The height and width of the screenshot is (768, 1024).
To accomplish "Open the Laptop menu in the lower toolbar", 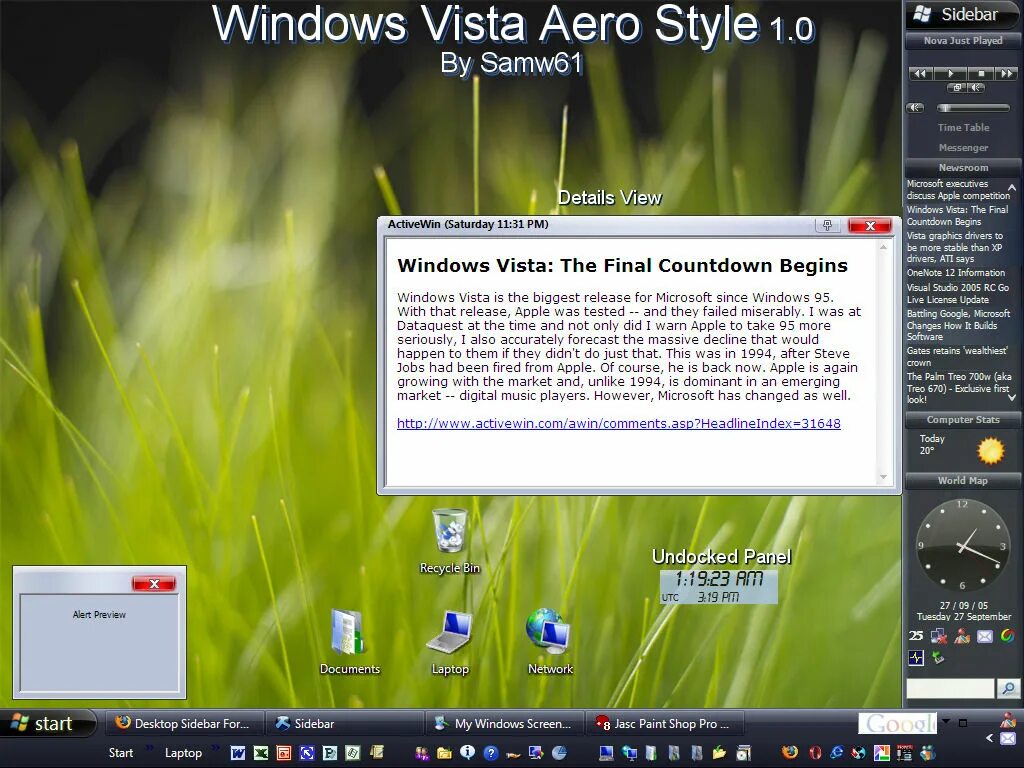I will tap(183, 753).
